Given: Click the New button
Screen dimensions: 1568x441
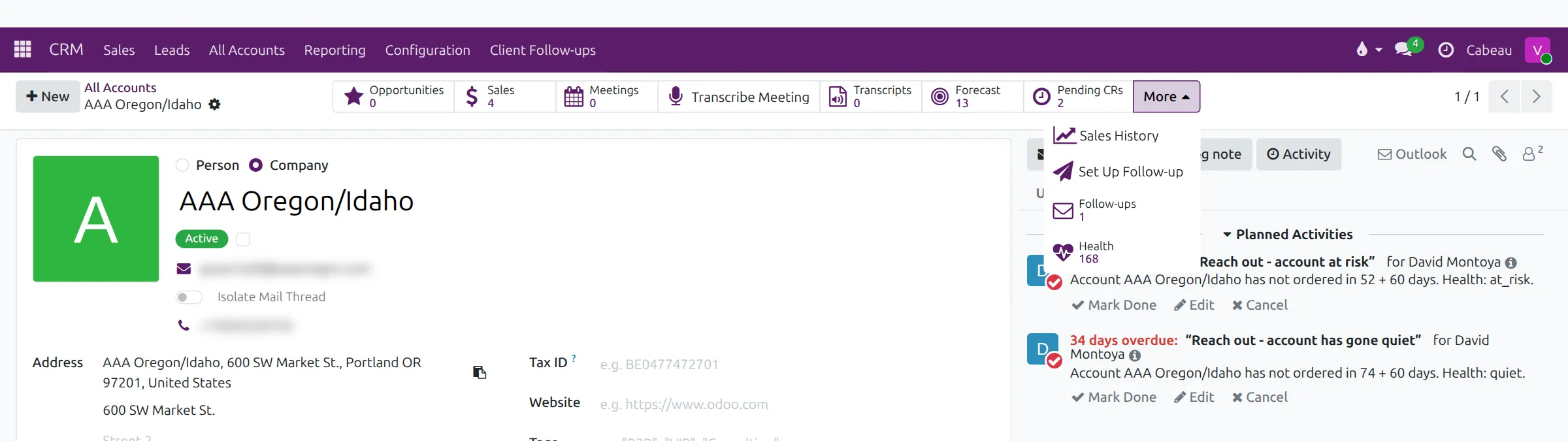Looking at the screenshot, I should pyautogui.click(x=48, y=97).
